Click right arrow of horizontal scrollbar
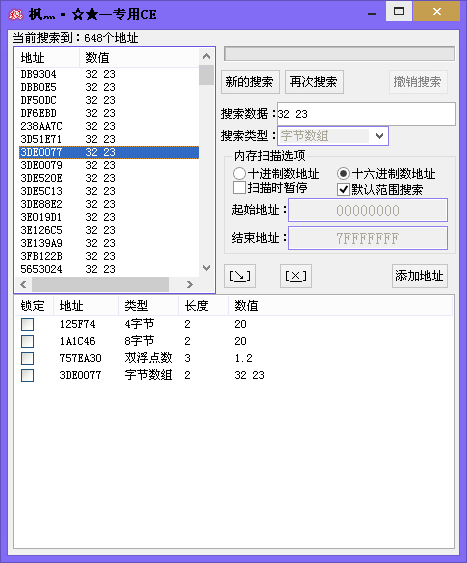The height and width of the screenshot is (563, 467). pos(190,285)
